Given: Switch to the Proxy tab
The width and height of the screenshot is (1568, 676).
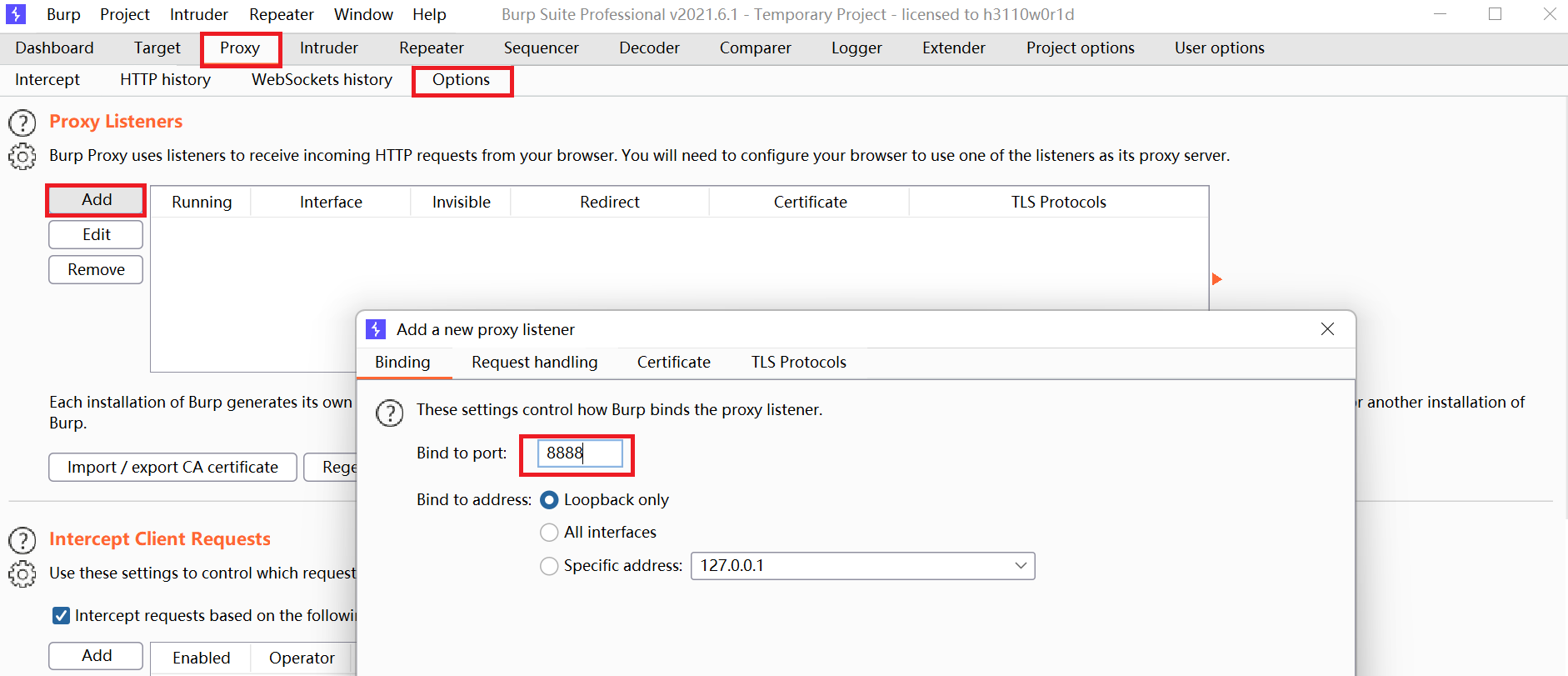Looking at the screenshot, I should 240,48.
